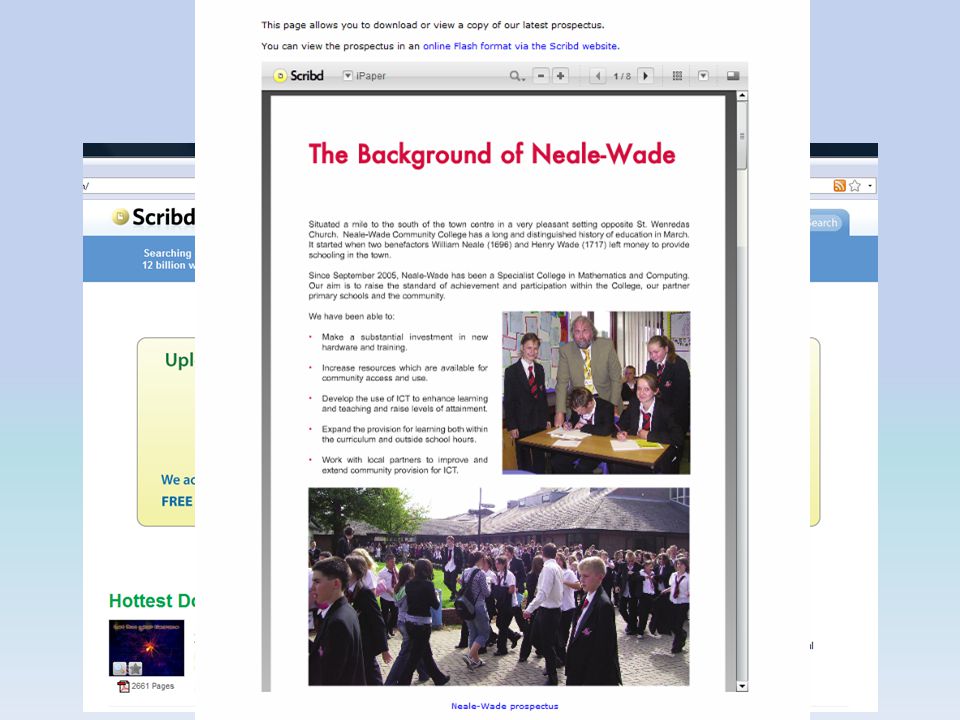Screen dimensions: 960x720
Task: Click the search magnifier icon in viewer toolbar
Action: tap(517, 76)
